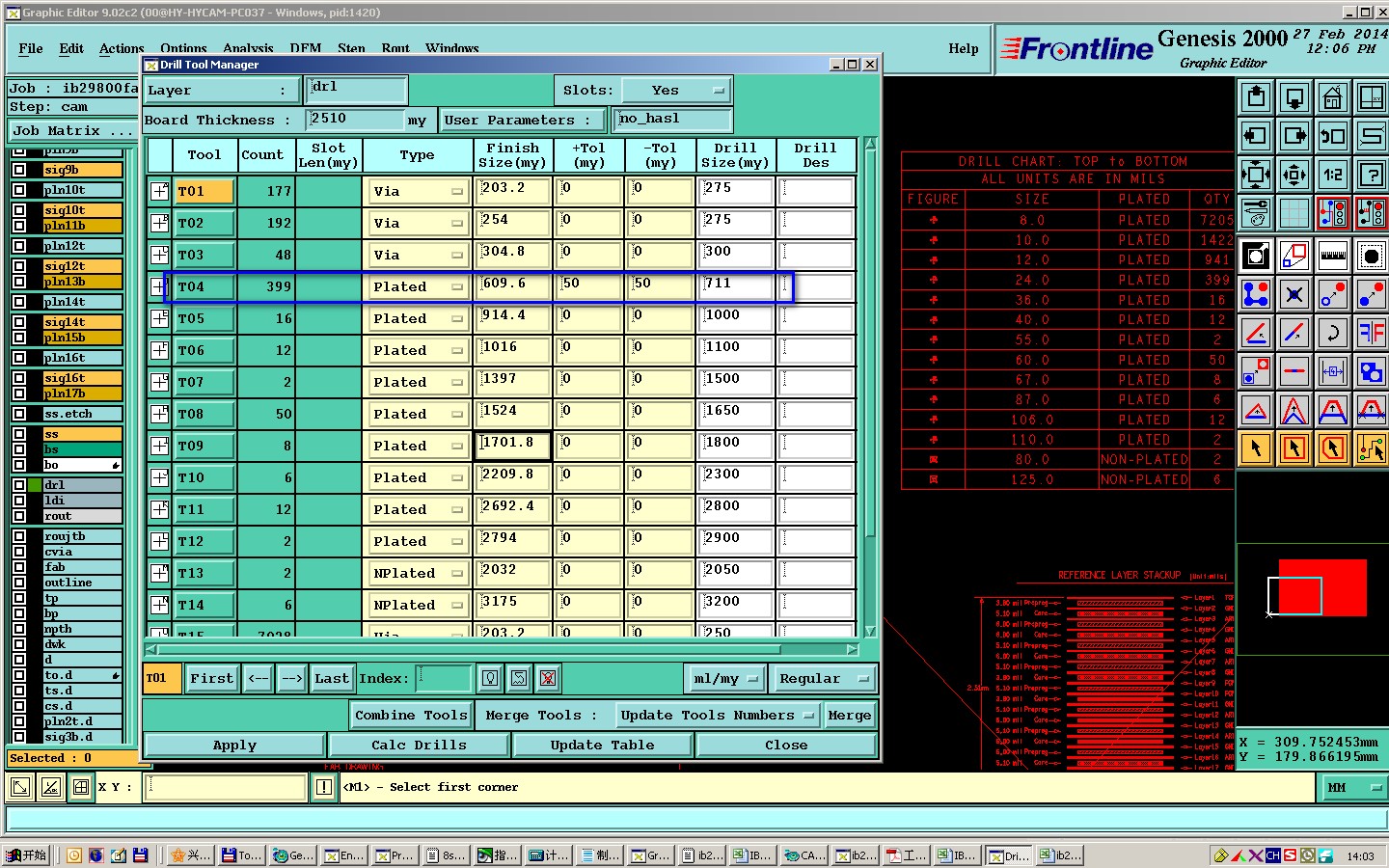The height and width of the screenshot is (868, 1389).
Task: Click the home view icon
Action: pos(1333,97)
